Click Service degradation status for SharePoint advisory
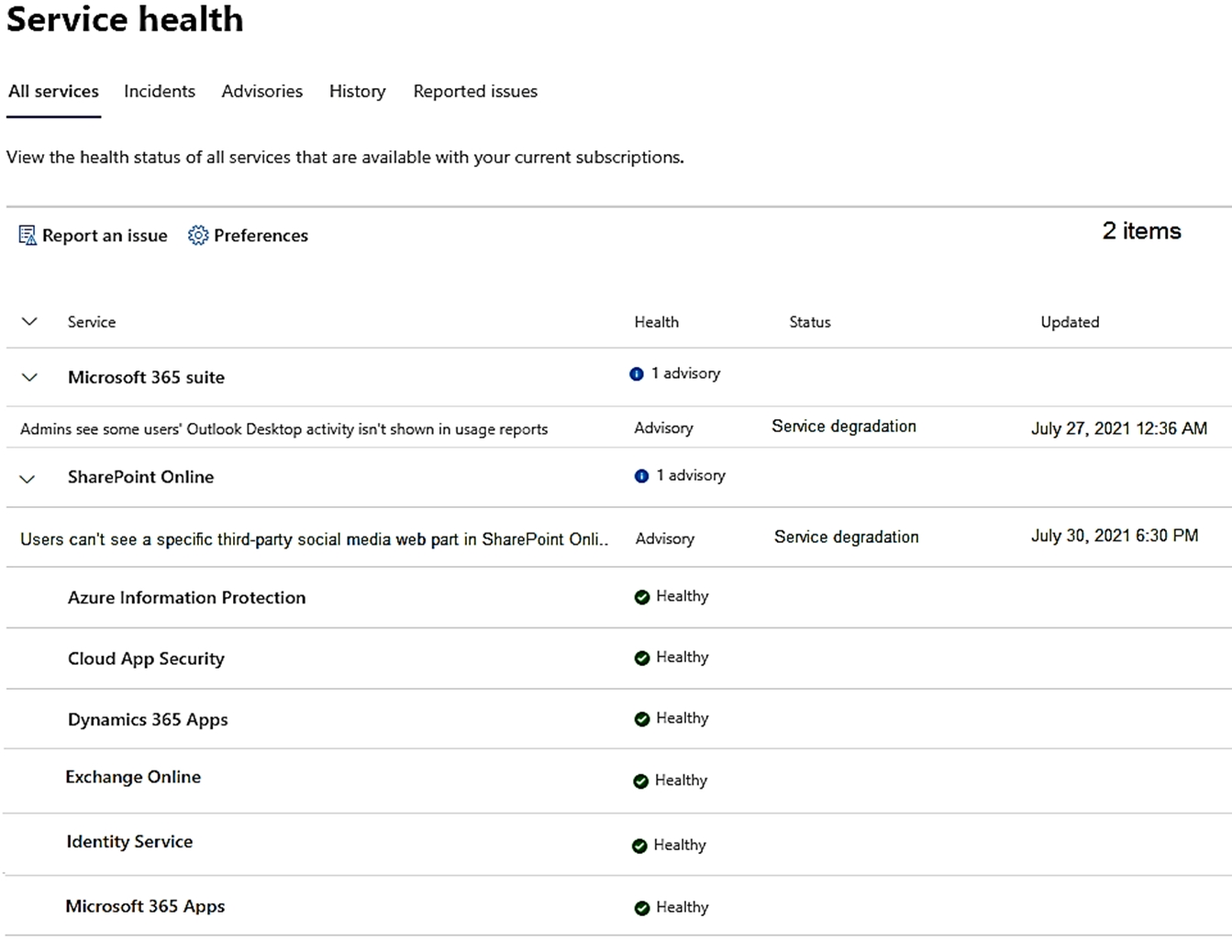Image resolution: width=1232 pixels, height=952 pixels. coord(847,537)
